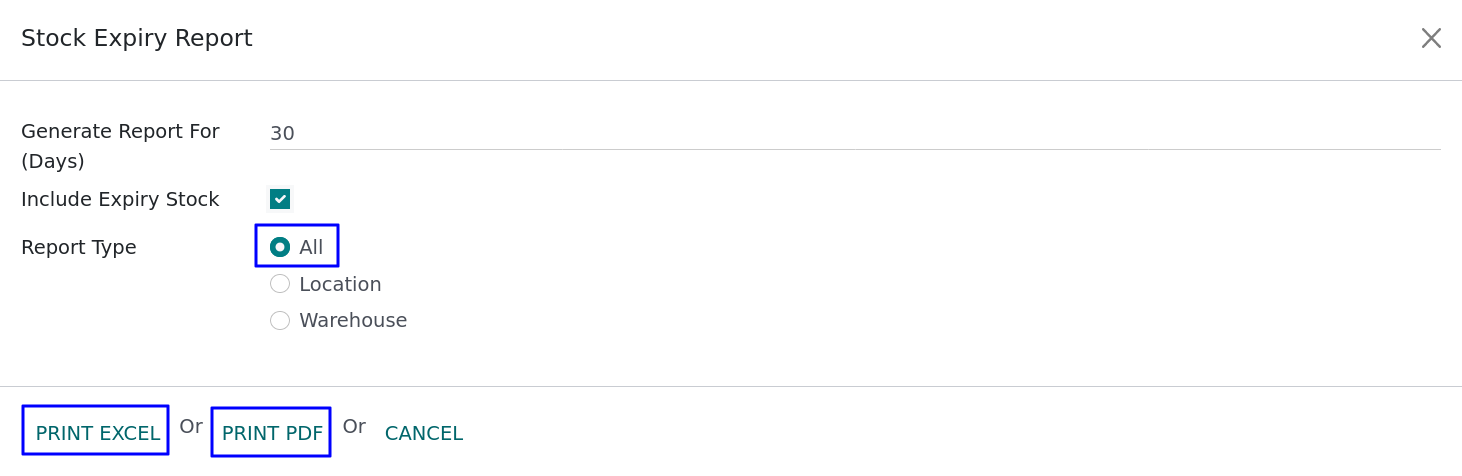Choose the Location radio button
Viewport: 1462px width, 476px height.
point(280,284)
